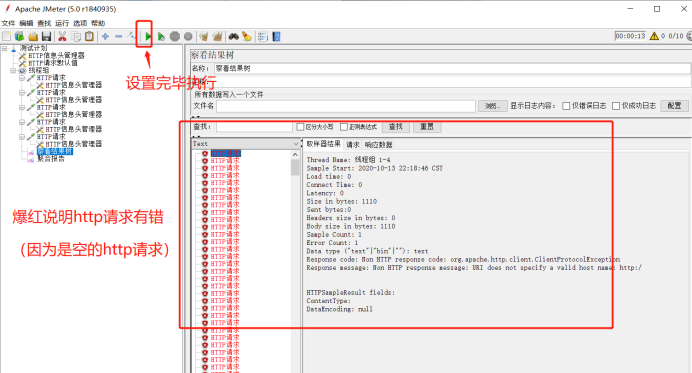This screenshot has height=373, width=692.
Task: Click the Stop test octagon icon
Action: pyautogui.click(x=175, y=36)
